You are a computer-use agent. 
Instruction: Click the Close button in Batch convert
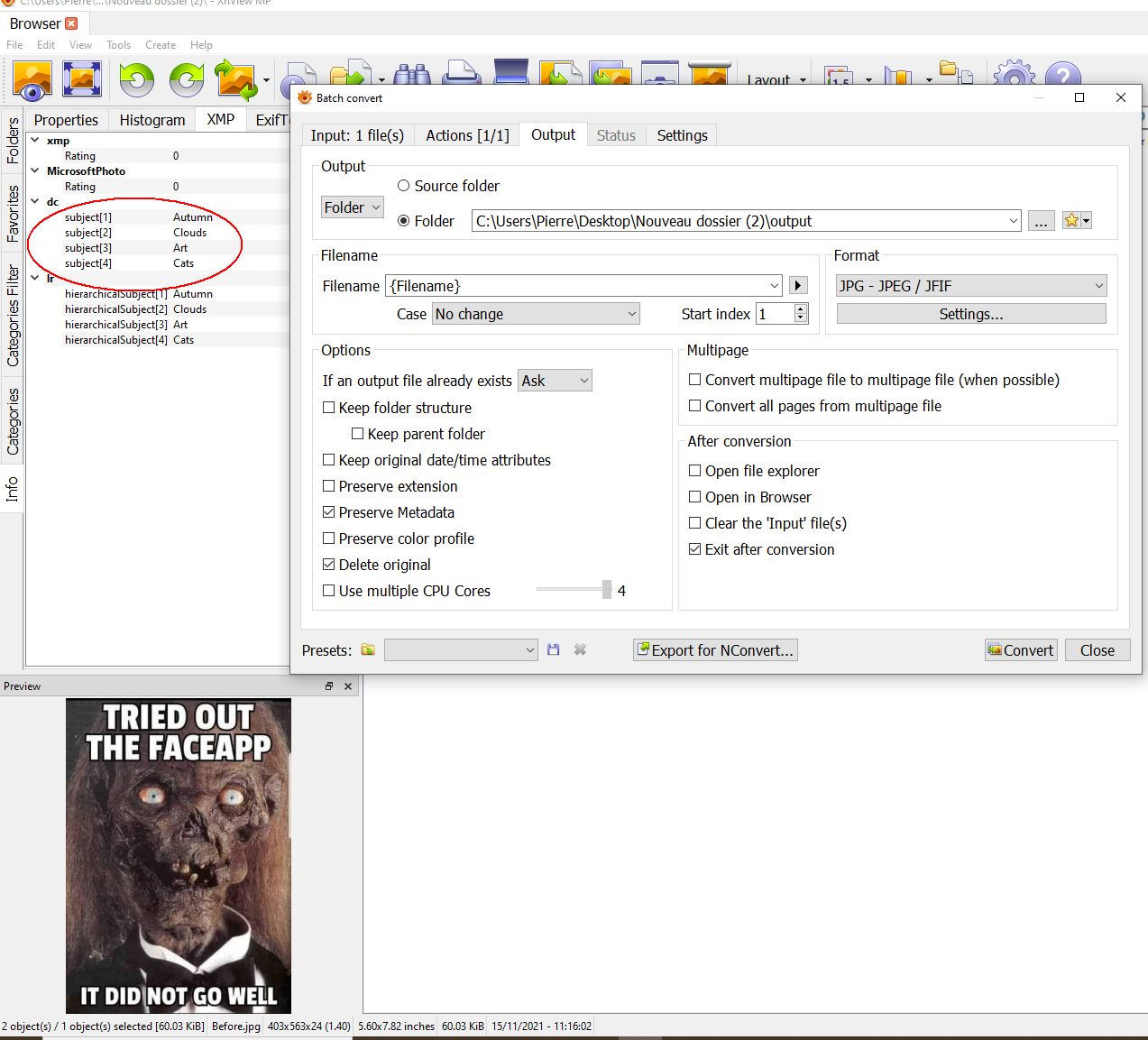click(1097, 650)
